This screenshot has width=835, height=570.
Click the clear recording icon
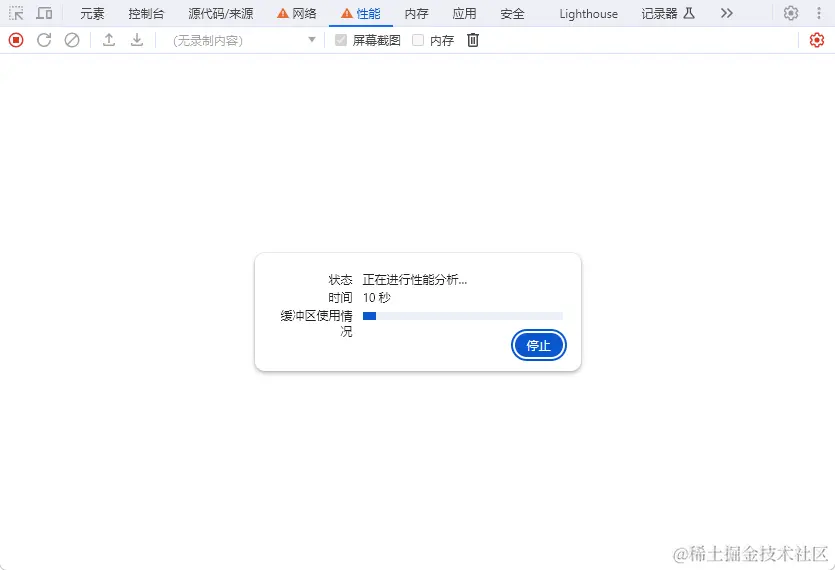(x=72, y=40)
